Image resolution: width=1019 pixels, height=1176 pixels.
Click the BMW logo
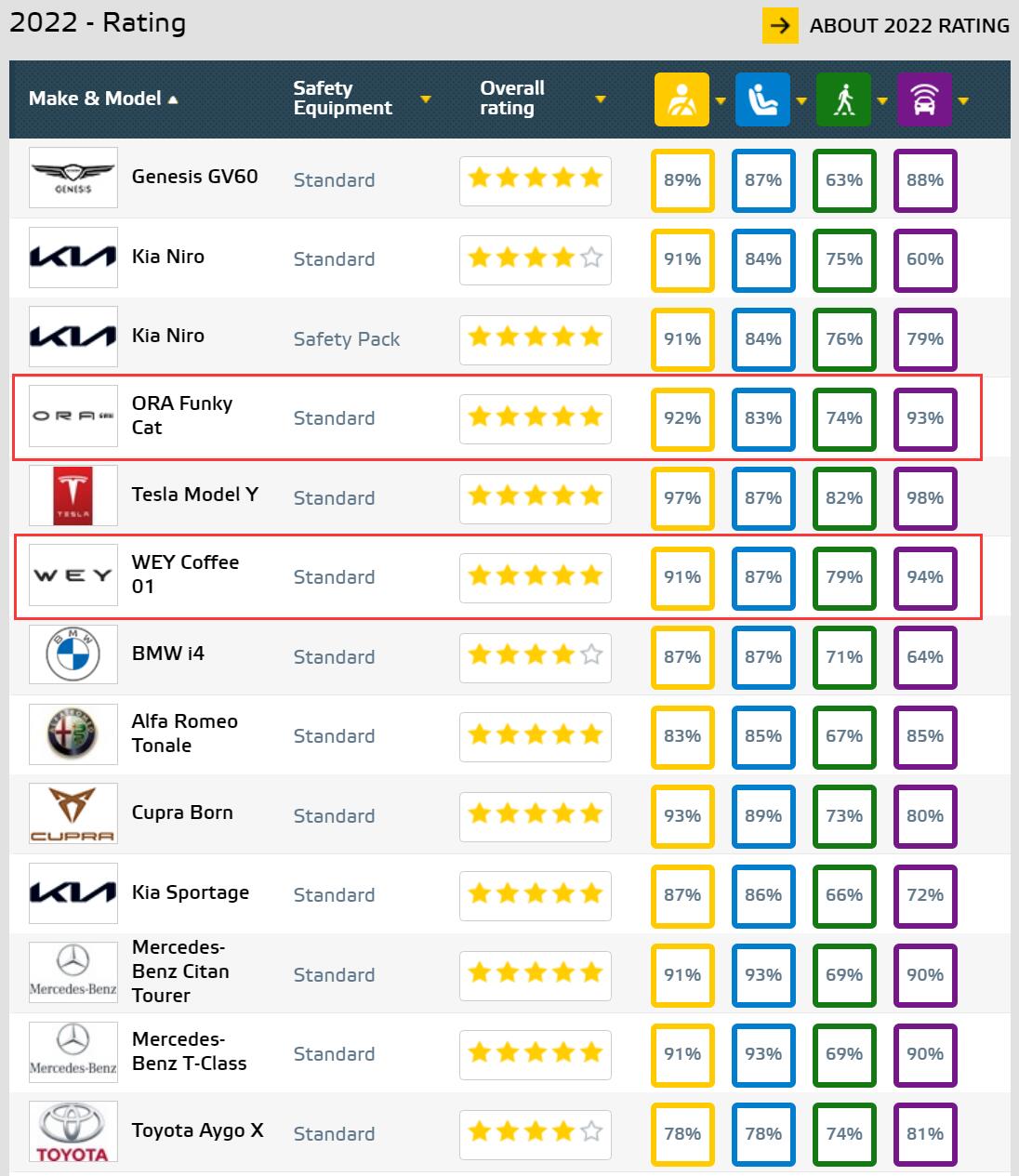73,654
